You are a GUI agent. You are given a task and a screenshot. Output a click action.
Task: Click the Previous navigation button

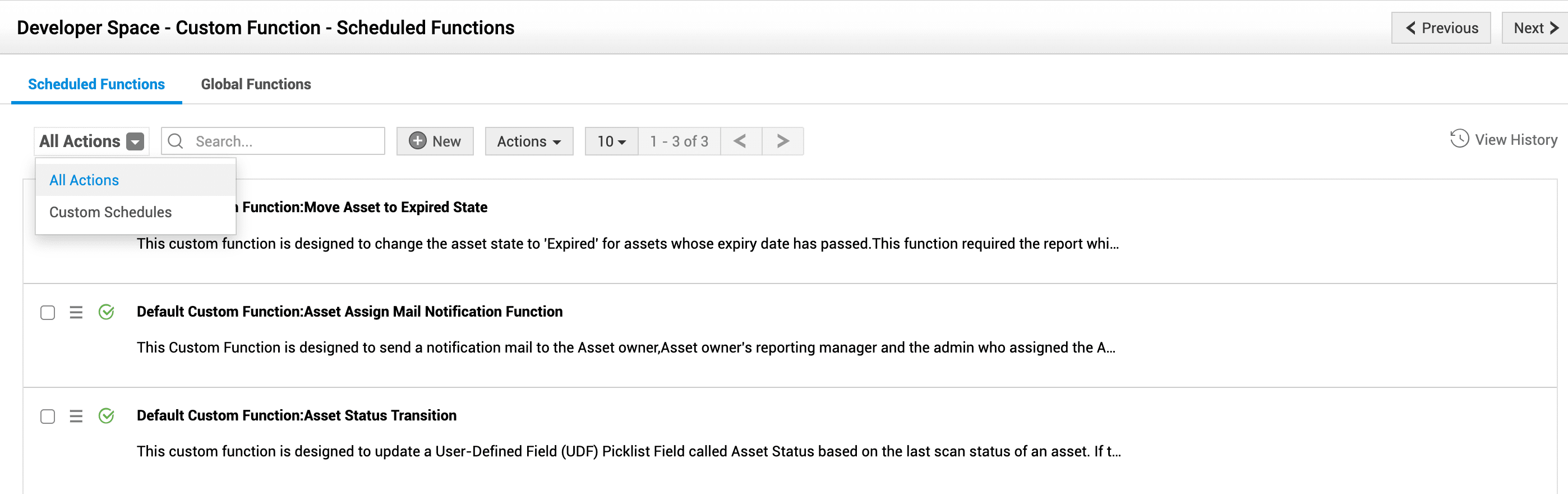point(1440,28)
